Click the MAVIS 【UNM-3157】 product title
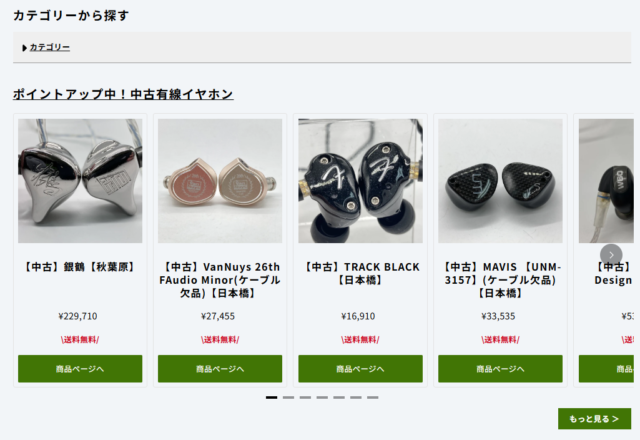Image resolution: width=640 pixels, height=440 pixels. tap(500, 280)
